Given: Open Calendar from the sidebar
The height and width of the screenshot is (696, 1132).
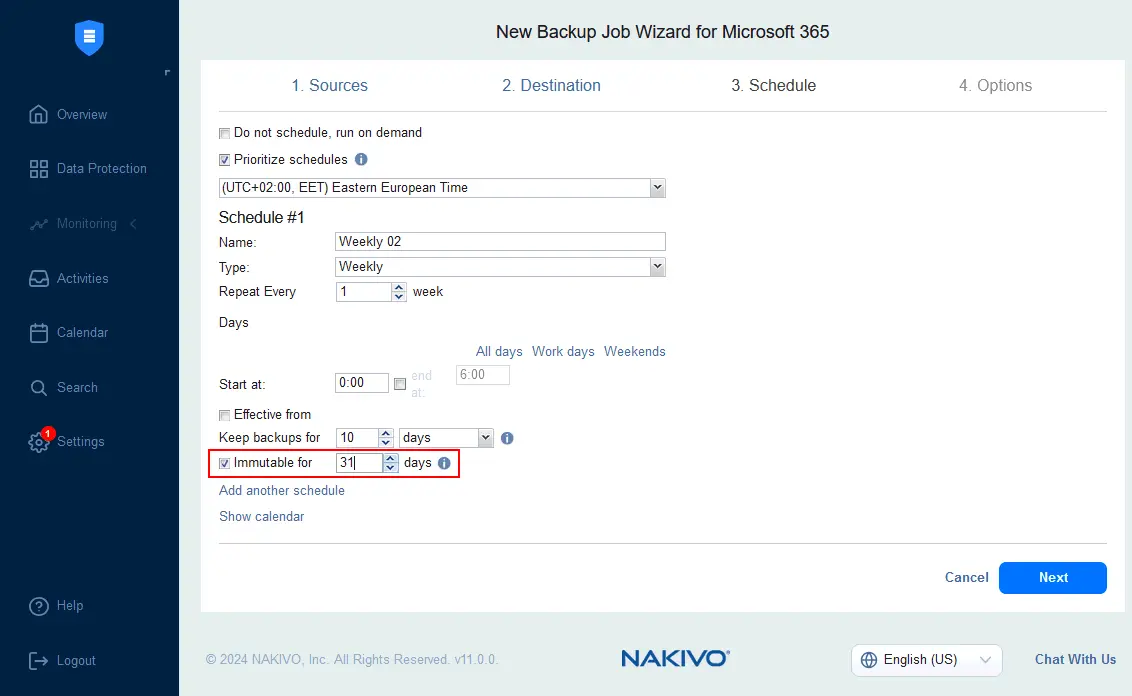Looking at the screenshot, I should pos(69,333).
